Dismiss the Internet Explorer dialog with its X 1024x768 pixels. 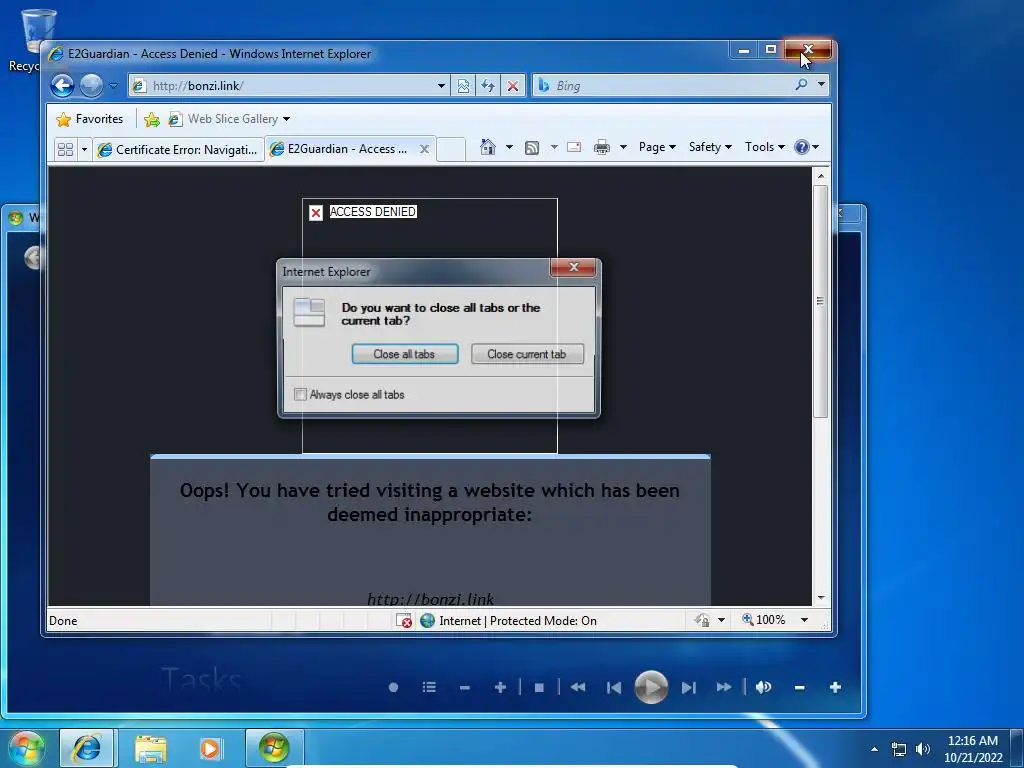pos(573,267)
